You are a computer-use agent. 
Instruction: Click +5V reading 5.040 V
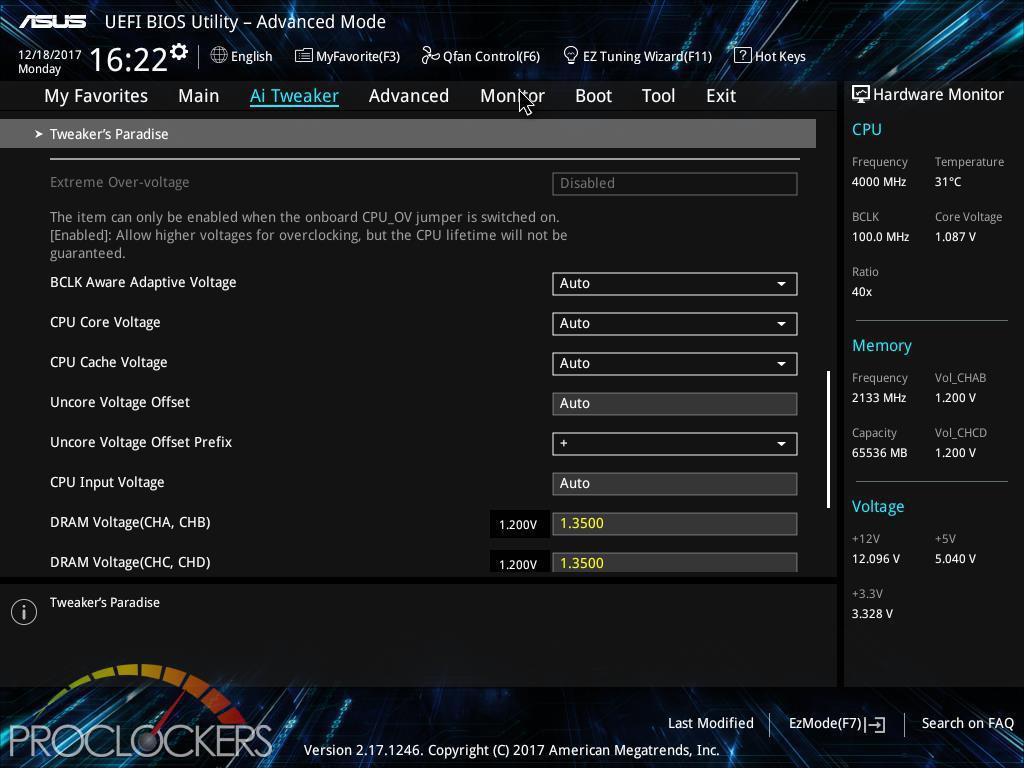click(x=955, y=558)
